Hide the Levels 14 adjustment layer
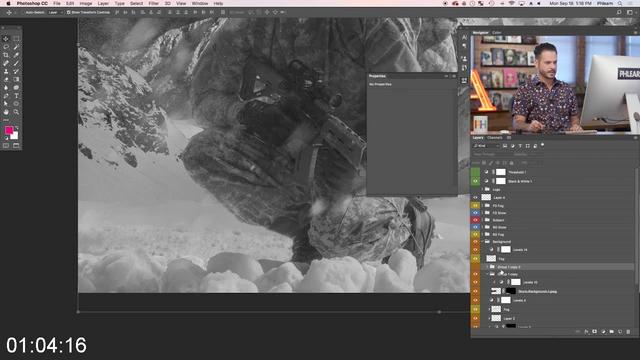The image size is (640, 360). coord(476,249)
